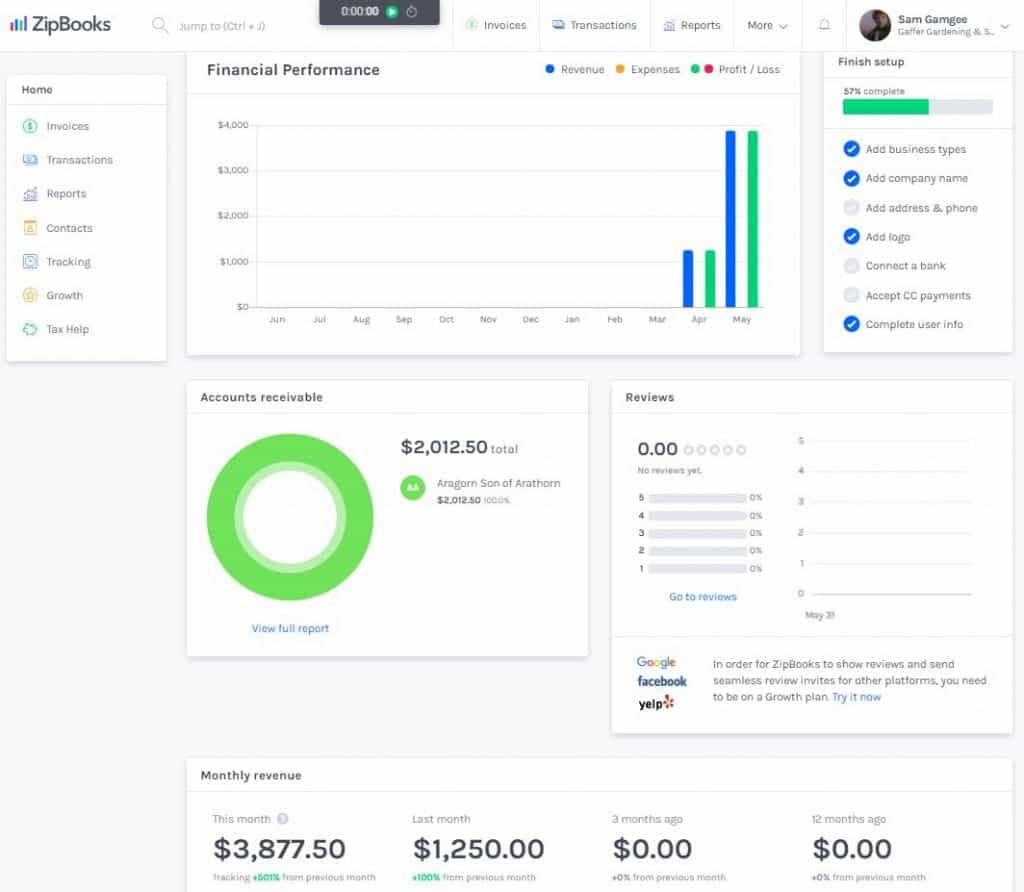Click the Growth sidebar icon
This screenshot has width=1024, height=892.
coord(30,295)
